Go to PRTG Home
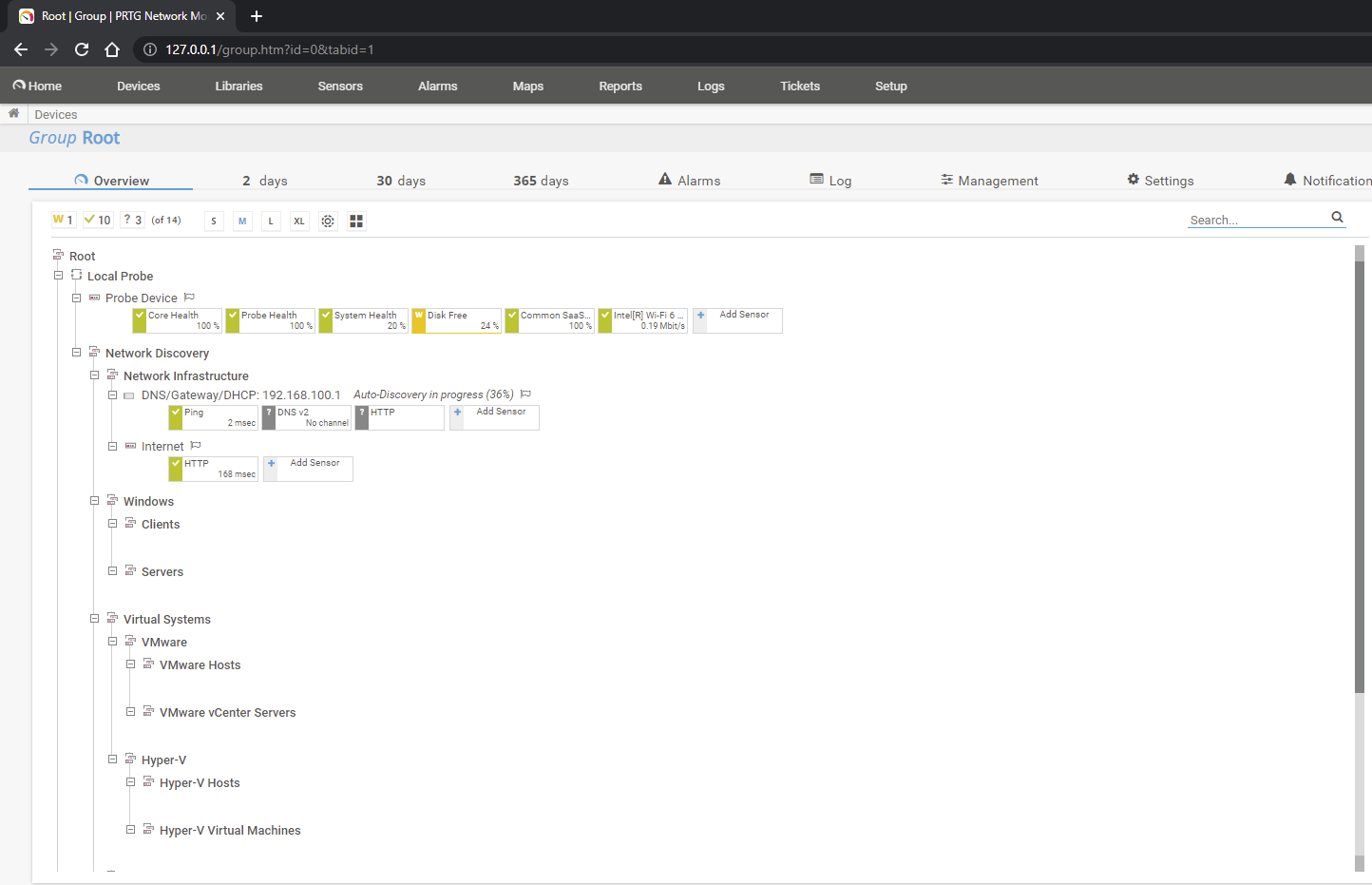 pyautogui.click(x=37, y=86)
